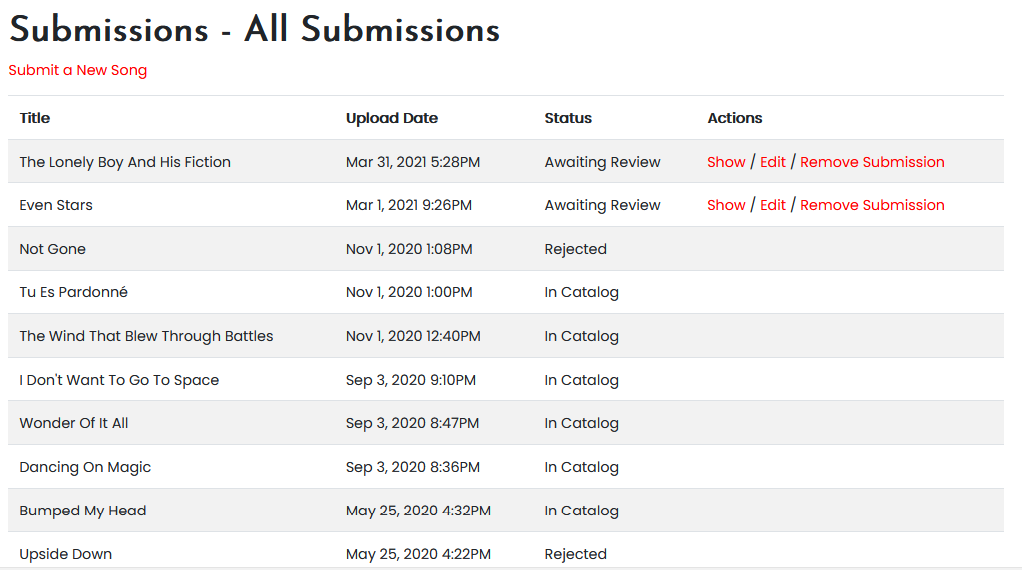Click the Actions column header
The width and height of the screenshot is (1022, 570).
point(735,118)
